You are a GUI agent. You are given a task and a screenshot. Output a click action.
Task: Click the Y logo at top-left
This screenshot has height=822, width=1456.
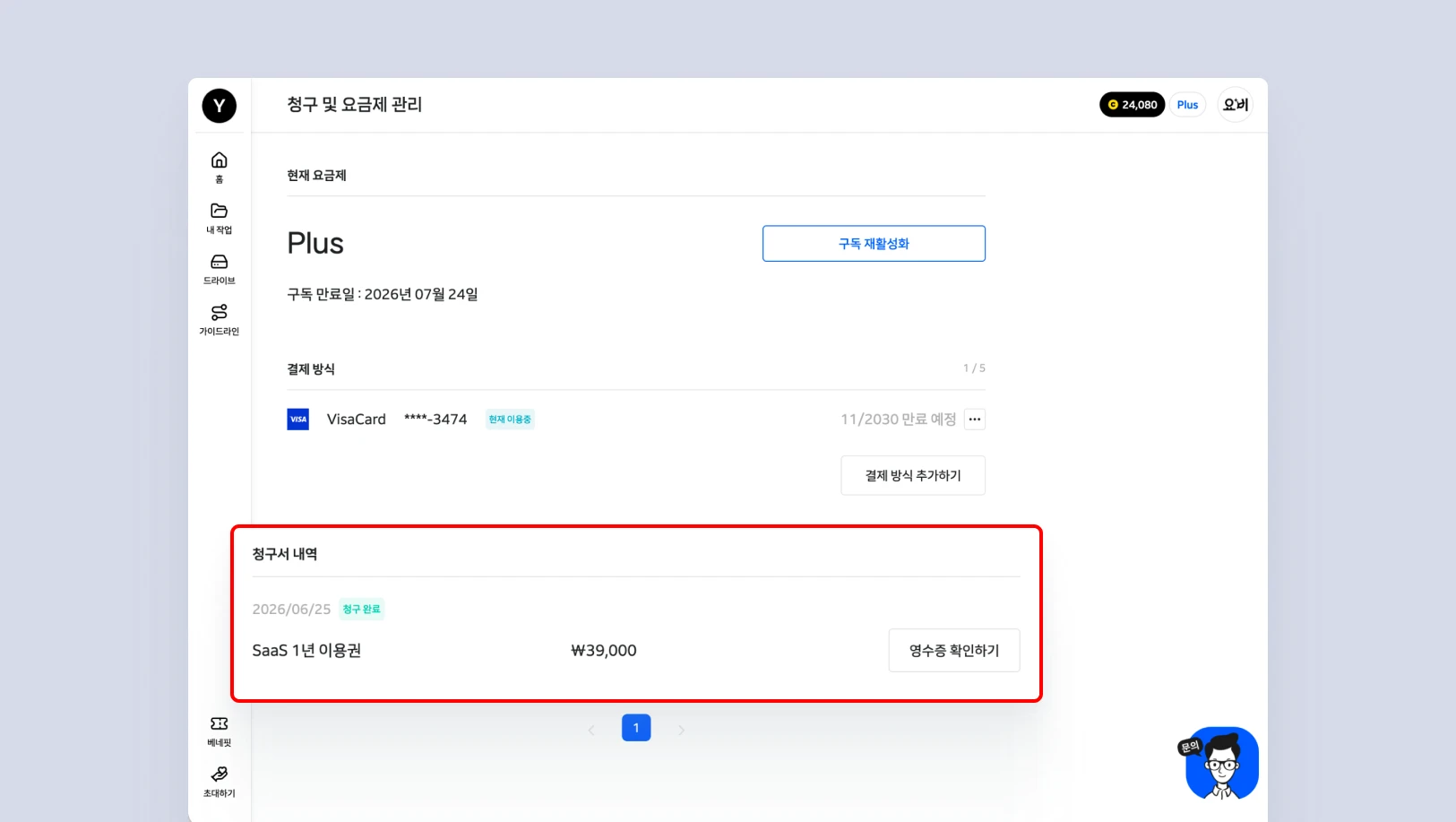click(219, 106)
